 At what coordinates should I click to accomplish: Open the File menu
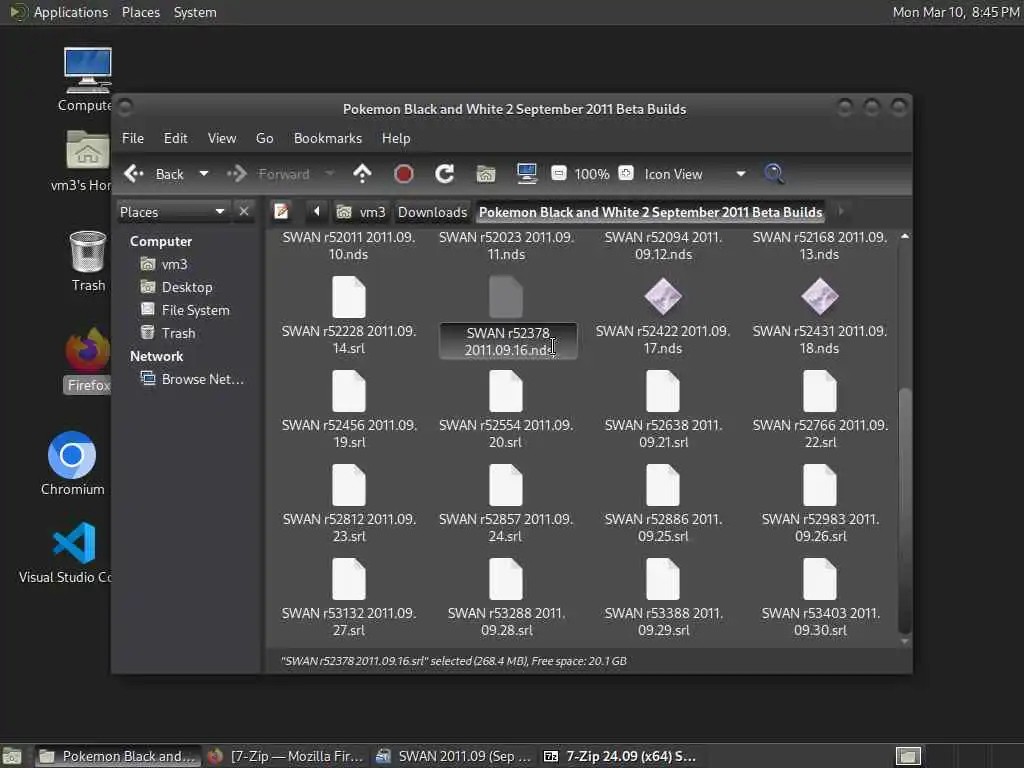pos(133,138)
